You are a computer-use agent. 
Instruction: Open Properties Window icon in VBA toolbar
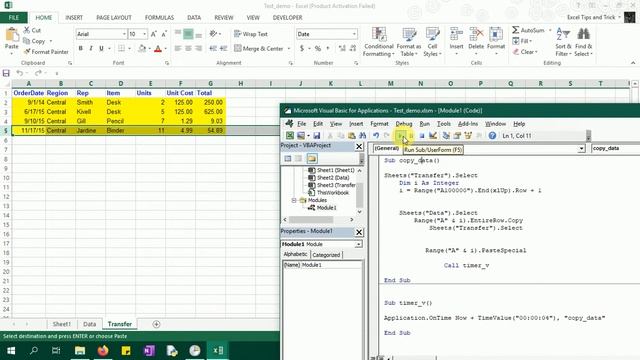tap(457, 136)
